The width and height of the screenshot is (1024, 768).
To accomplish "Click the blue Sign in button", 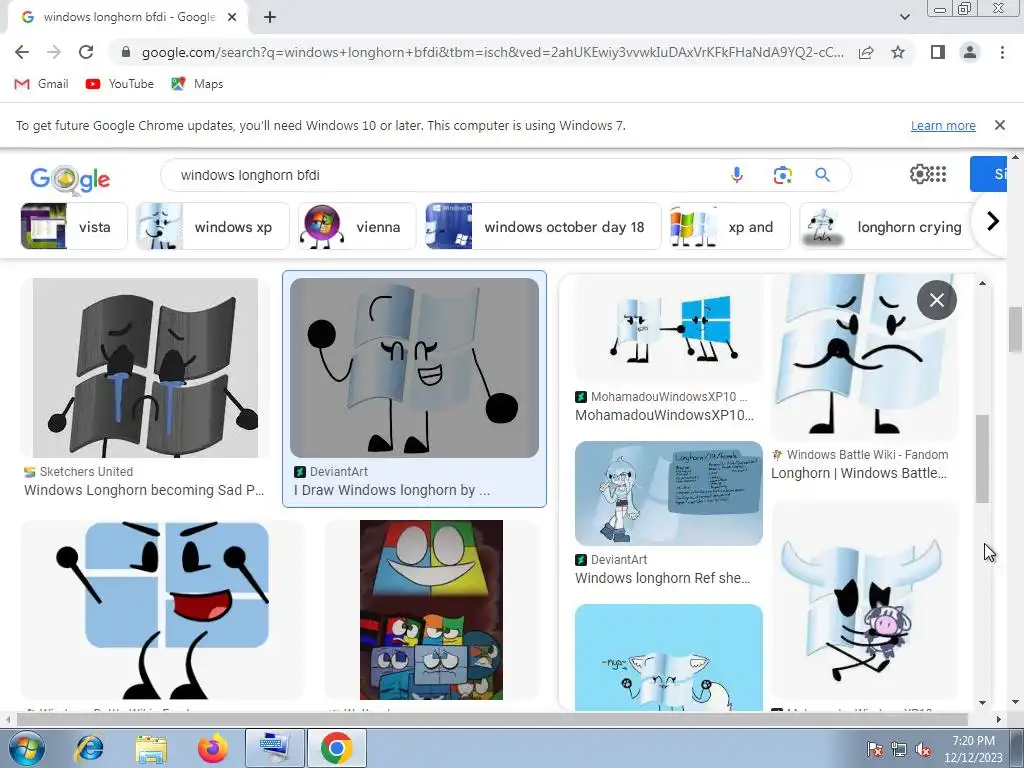I will click(989, 174).
